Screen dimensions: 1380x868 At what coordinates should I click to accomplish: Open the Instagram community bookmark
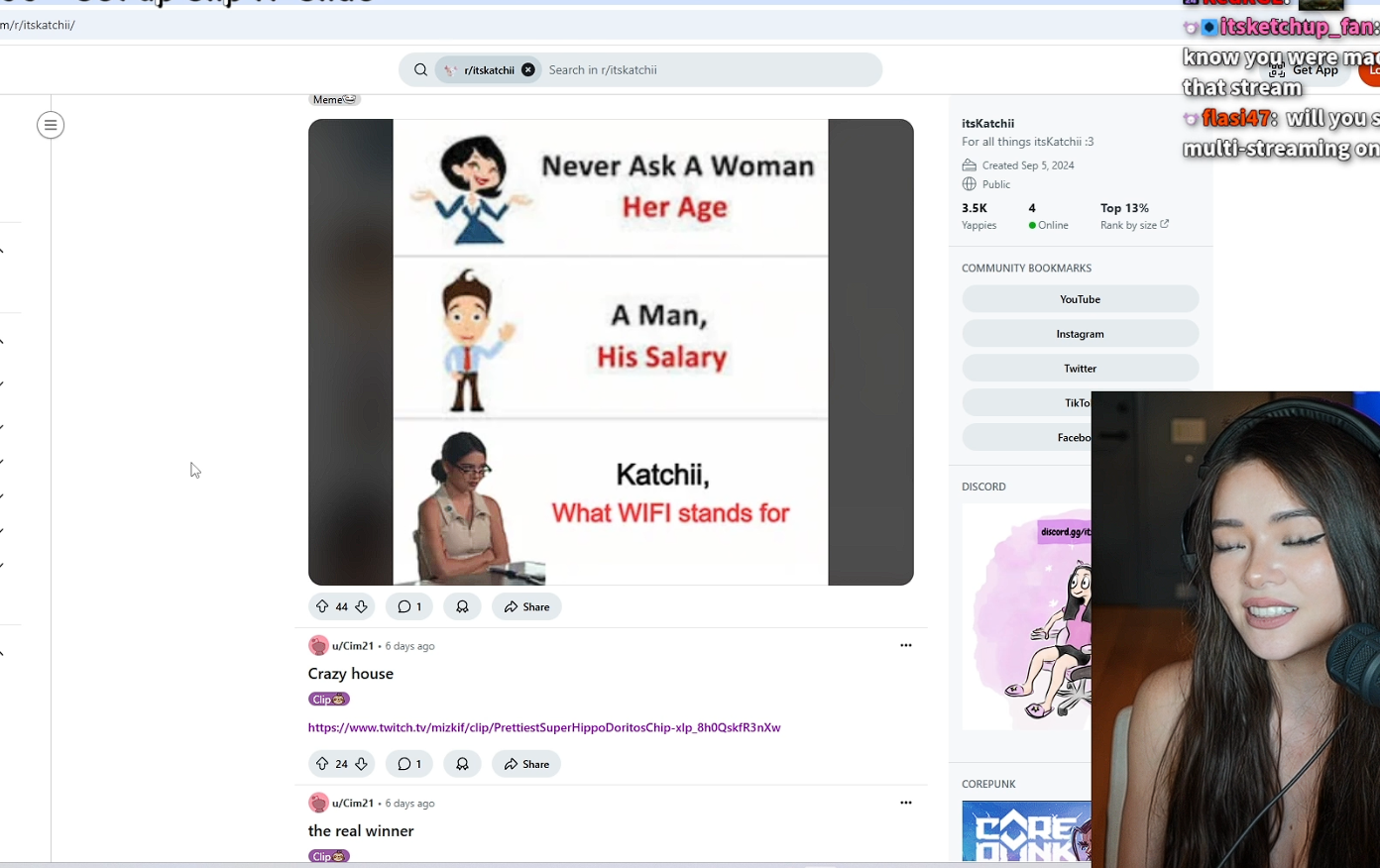point(1080,334)
